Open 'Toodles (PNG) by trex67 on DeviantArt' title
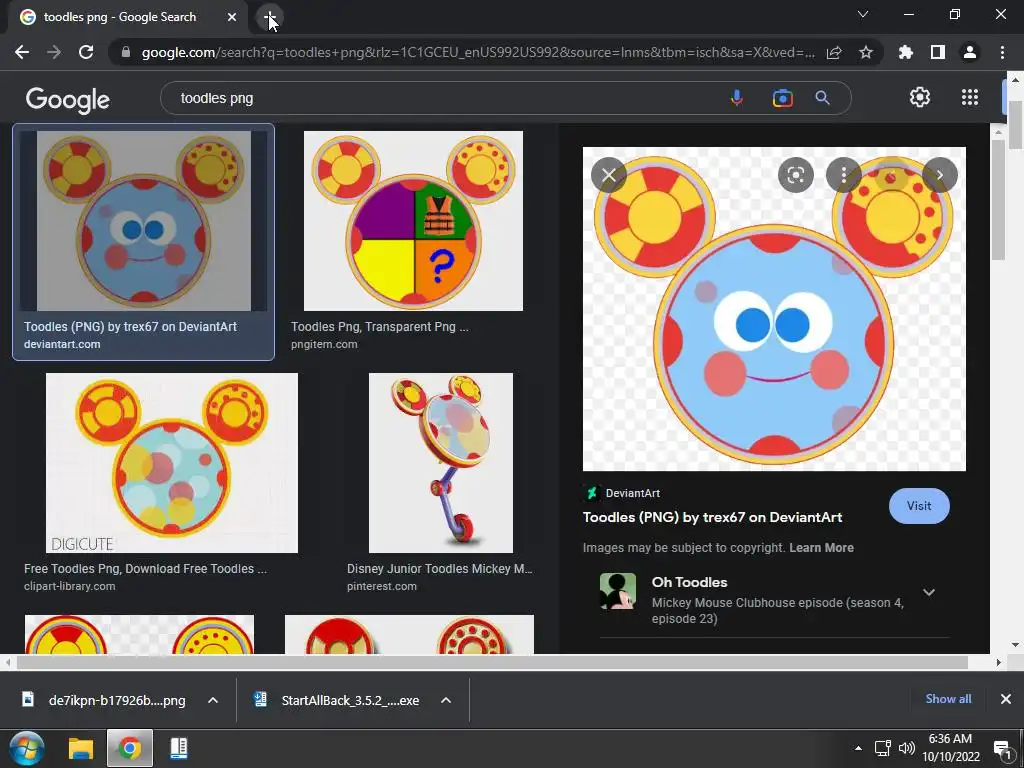 [x=712, y=517]
